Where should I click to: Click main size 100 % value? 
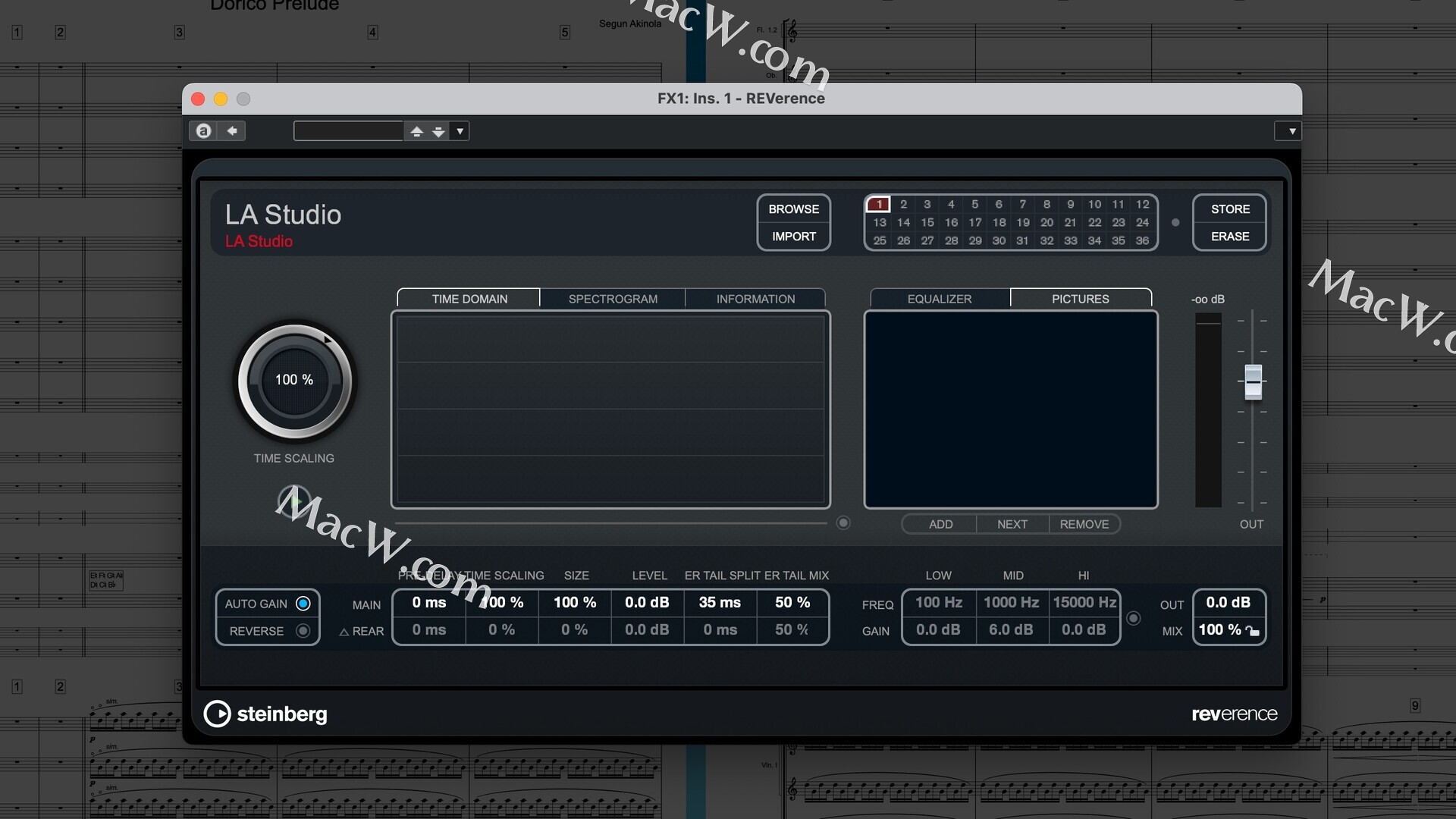575,603
